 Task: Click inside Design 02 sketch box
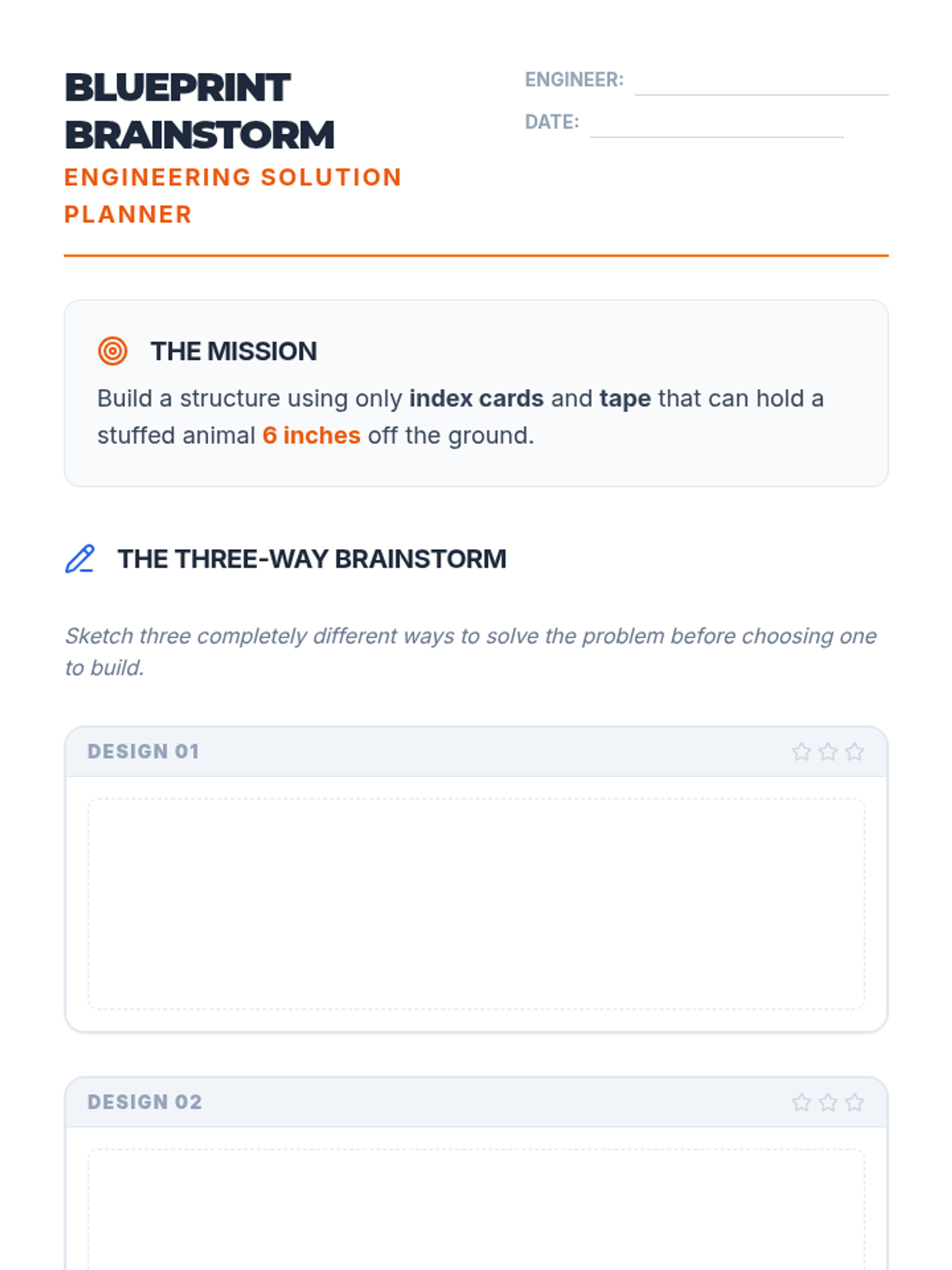tap(476, 1210)
